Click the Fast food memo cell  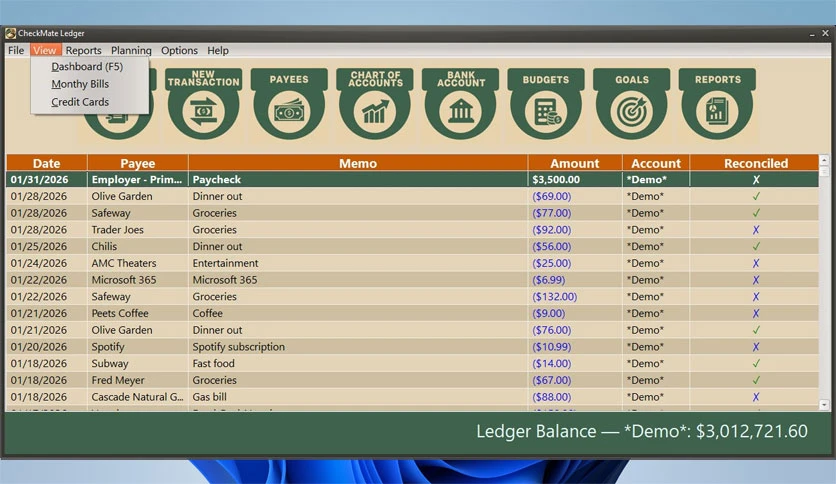tap(358, 364)
